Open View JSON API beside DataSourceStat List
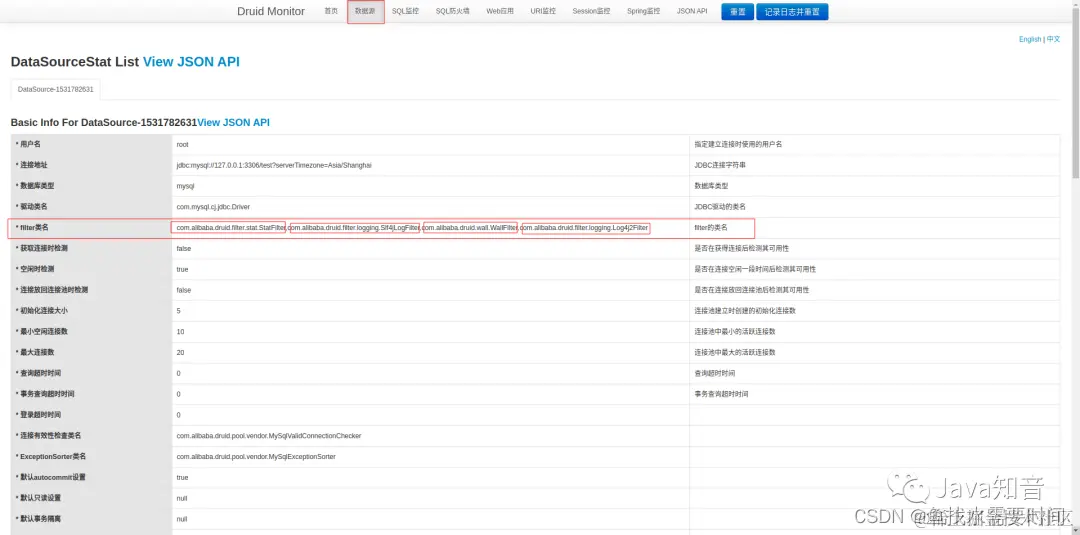 [191, 62]
